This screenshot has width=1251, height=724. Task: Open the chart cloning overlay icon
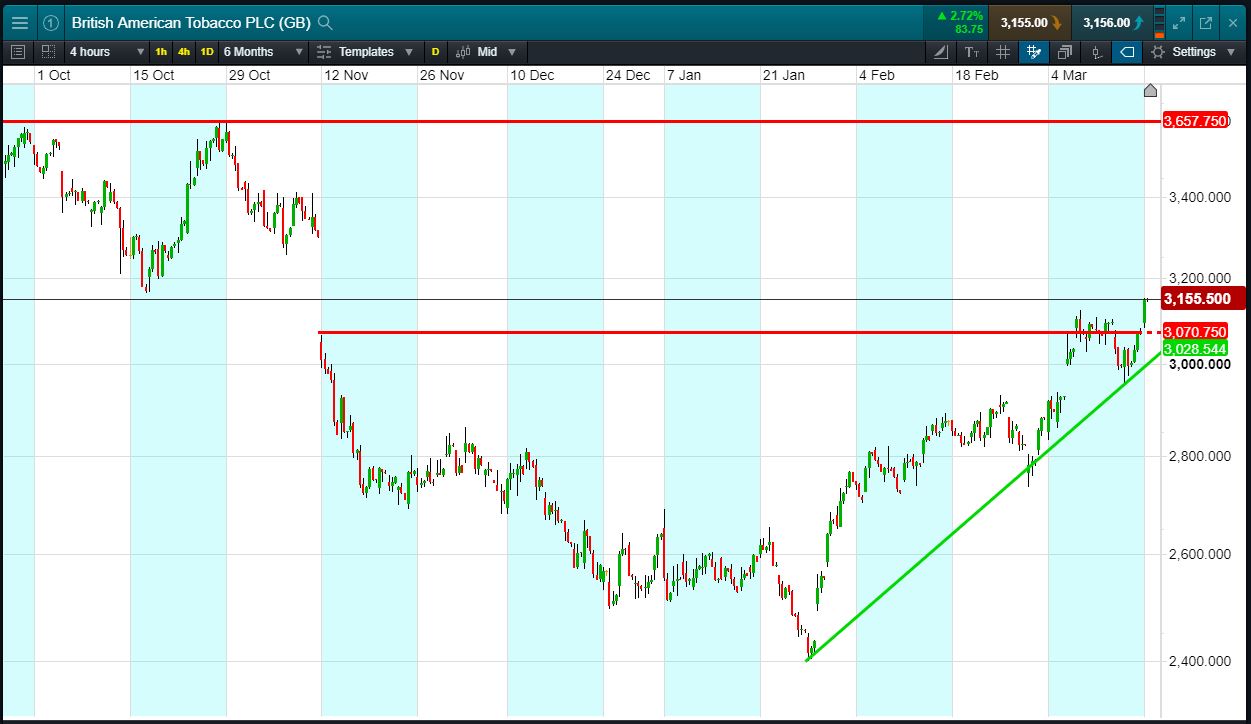coord(1065,52)
